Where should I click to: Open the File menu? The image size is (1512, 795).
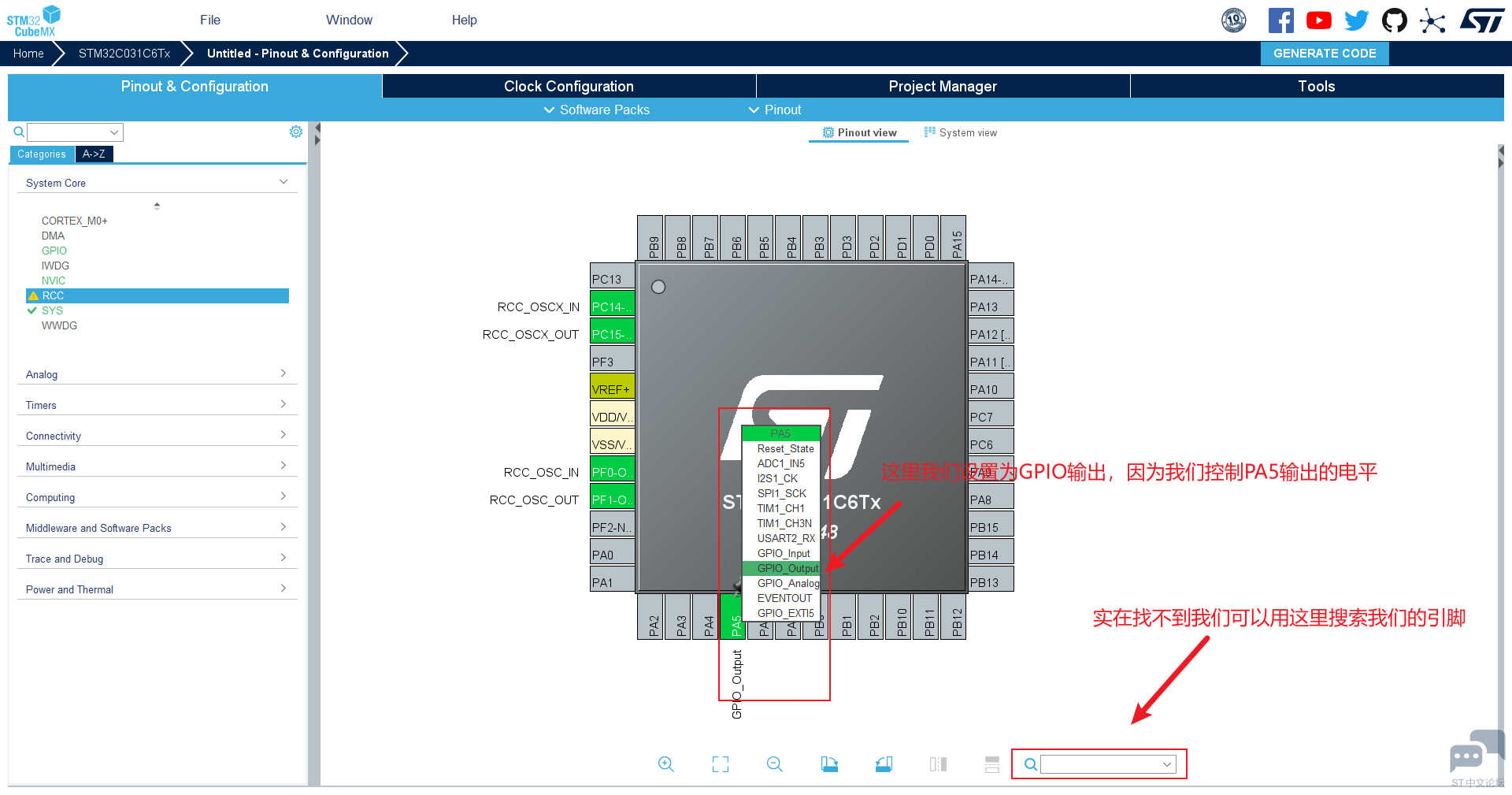click(x=210, y=20)
